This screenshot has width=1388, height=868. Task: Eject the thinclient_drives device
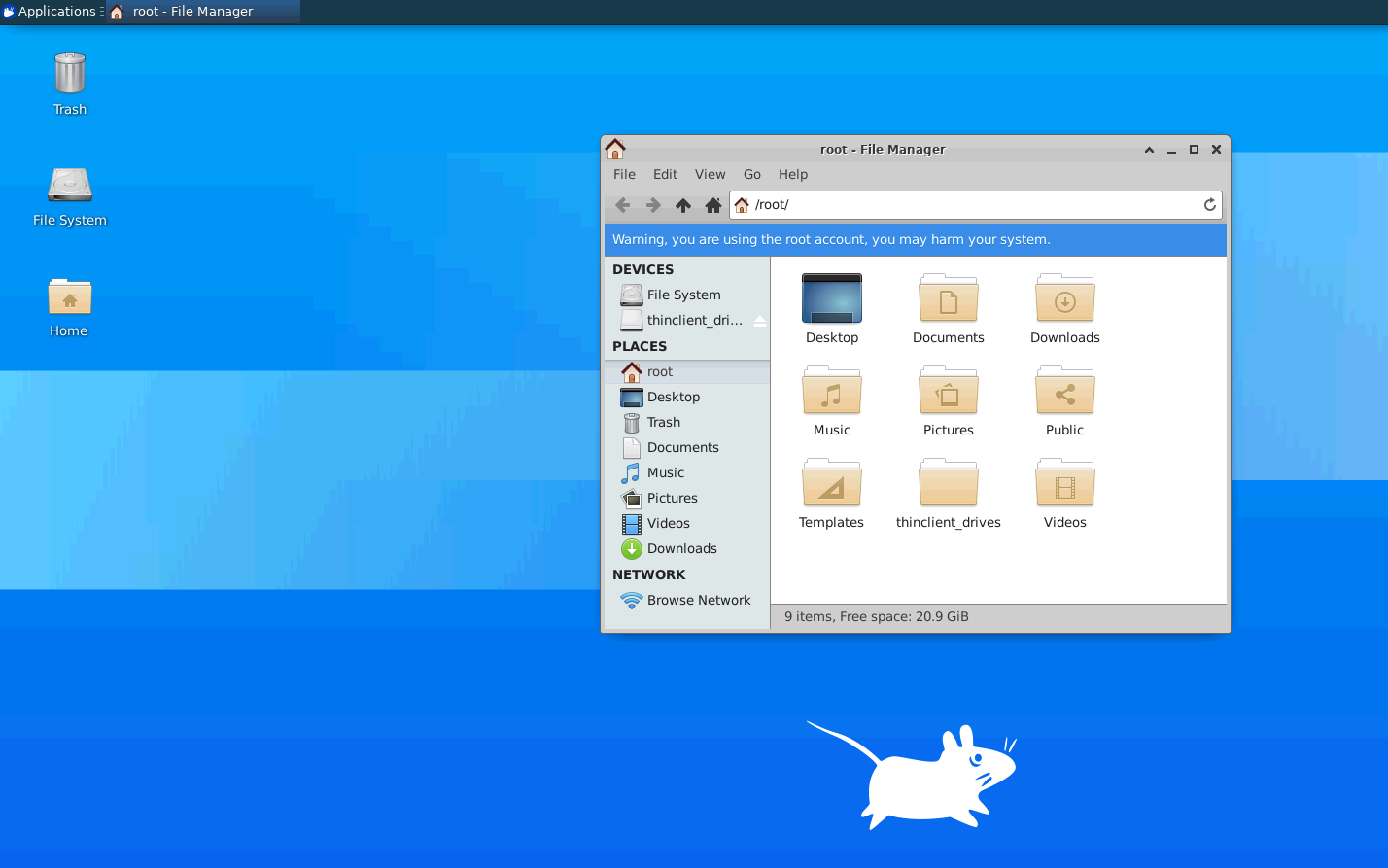(758, 320)
